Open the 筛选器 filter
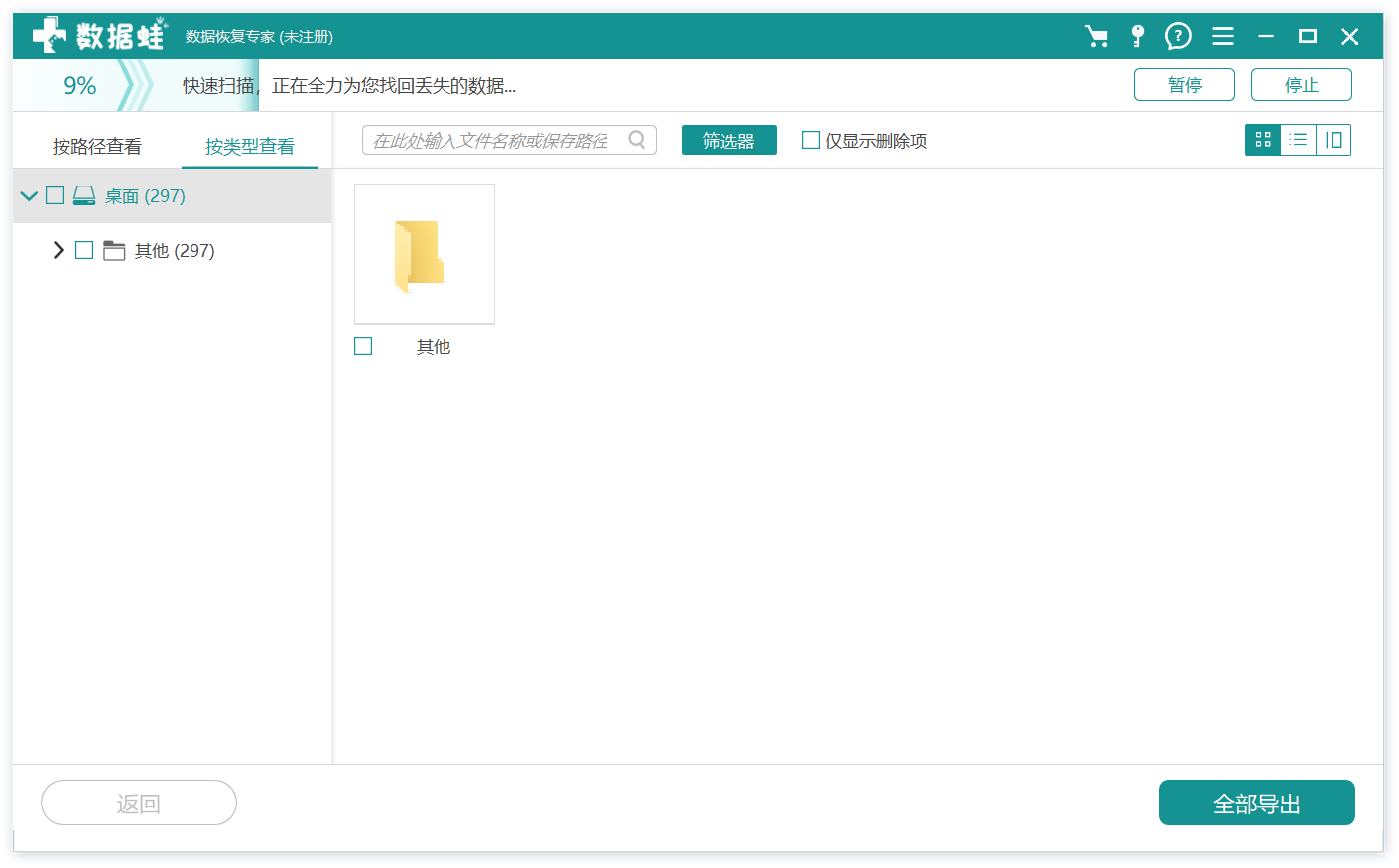Viewport: 1399px width, 868px height. point(729,140)
